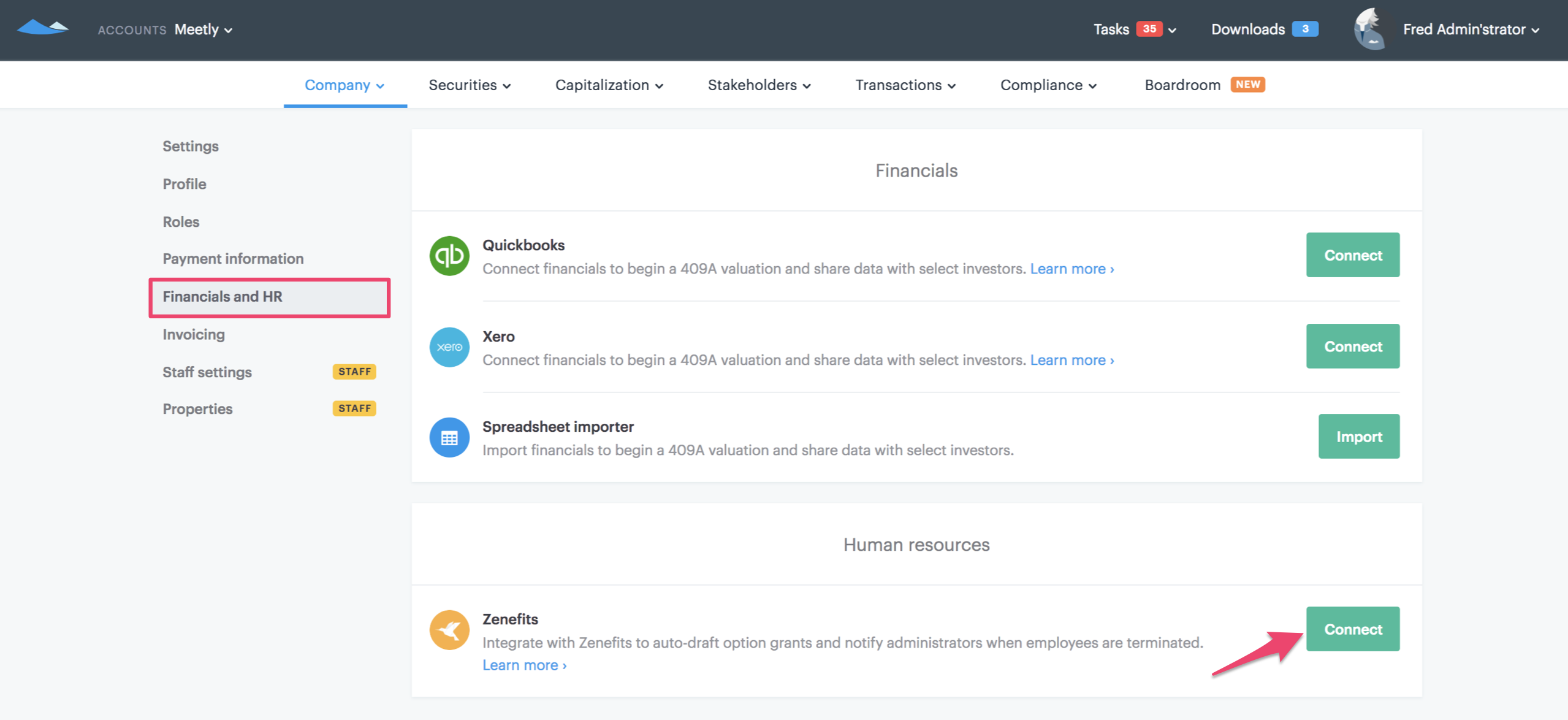The height and width of the screenshot is (720, 1568).
Task: Click the Zenefits title text
Action: tap(510, 619)
